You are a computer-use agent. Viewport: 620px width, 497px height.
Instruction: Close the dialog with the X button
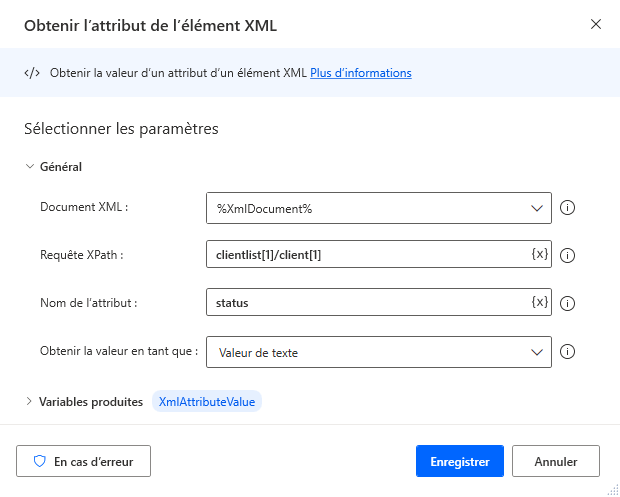coord(596,24)
